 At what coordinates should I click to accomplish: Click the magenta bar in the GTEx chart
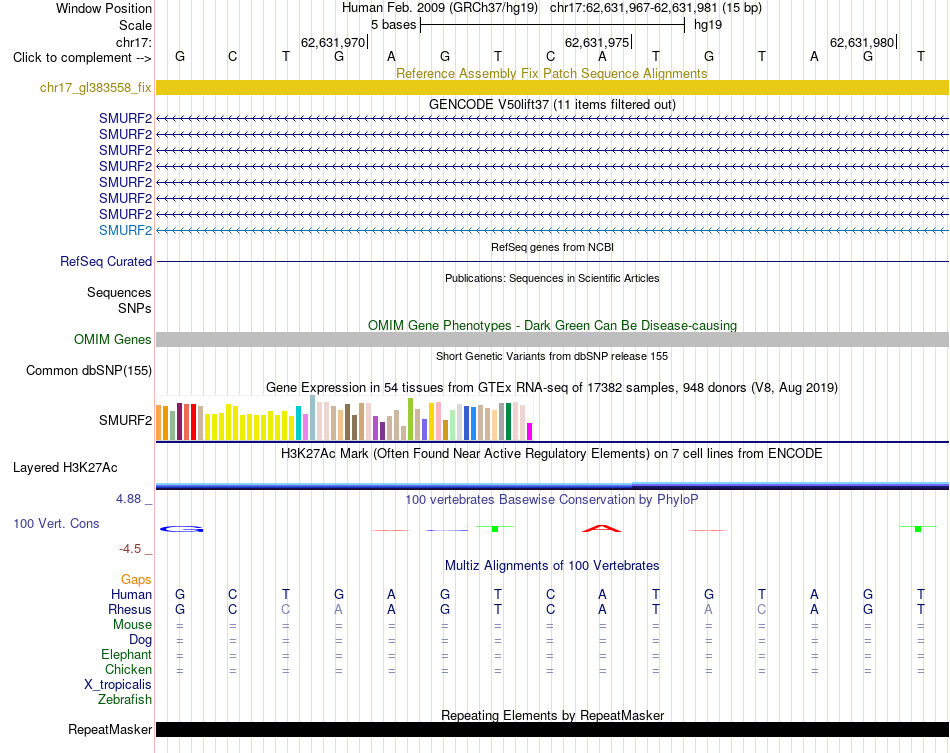[x=529, y=431]
